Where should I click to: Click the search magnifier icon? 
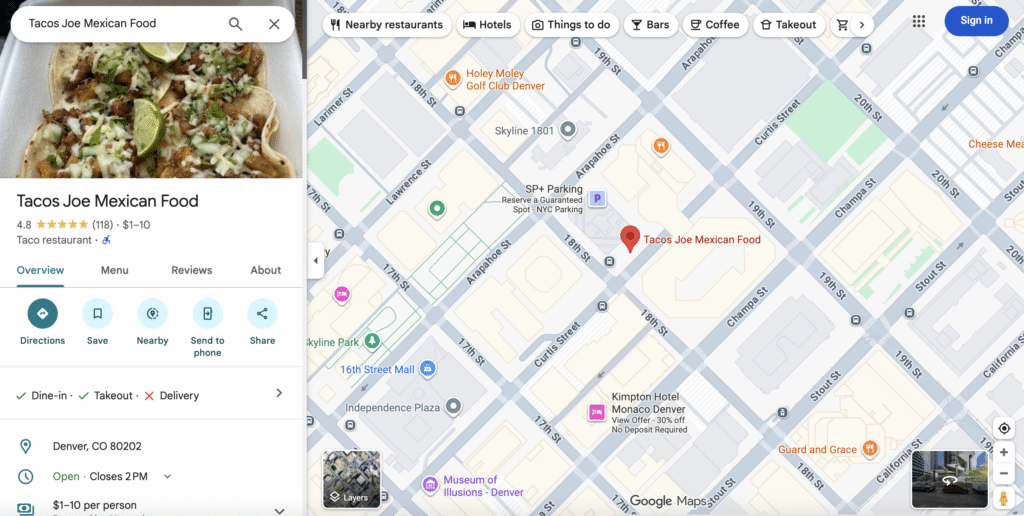click(x=236, y=24)
